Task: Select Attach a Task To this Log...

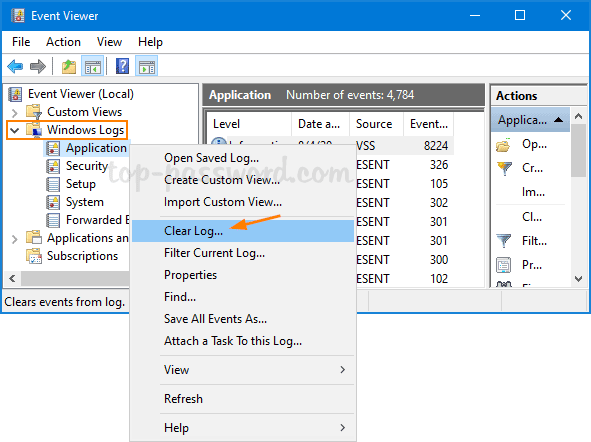Action: pos(243,341)
